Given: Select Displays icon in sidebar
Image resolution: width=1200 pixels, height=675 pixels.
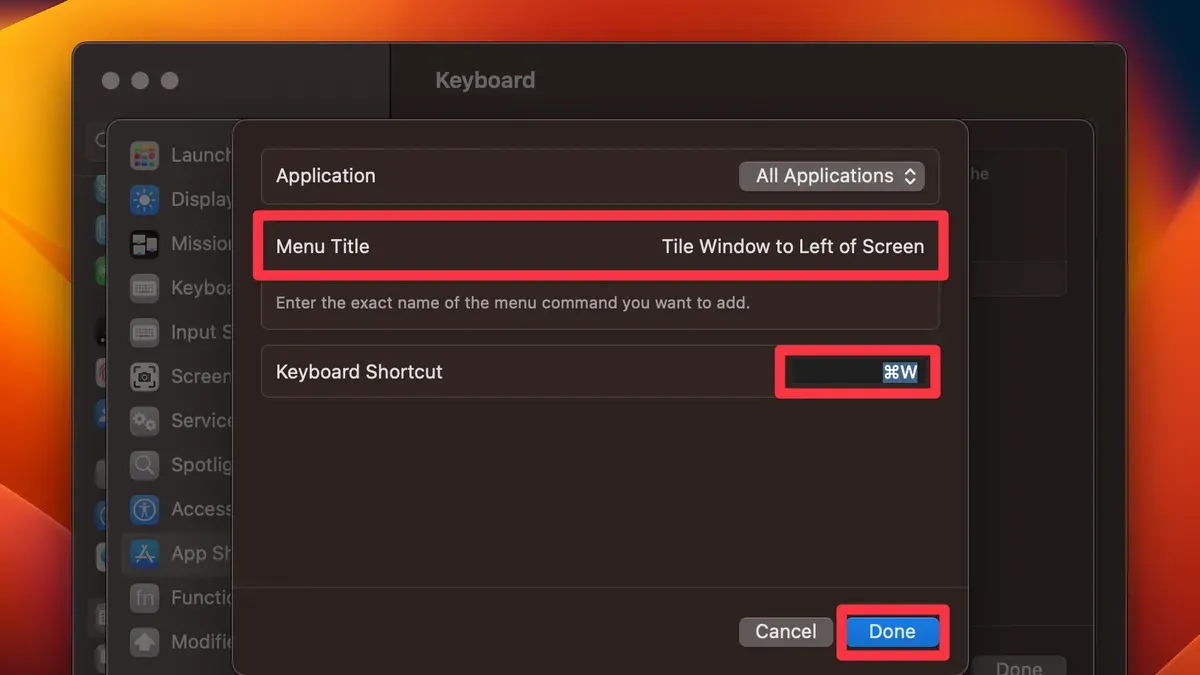Looking at the screenshot, I should coord(145,199).
